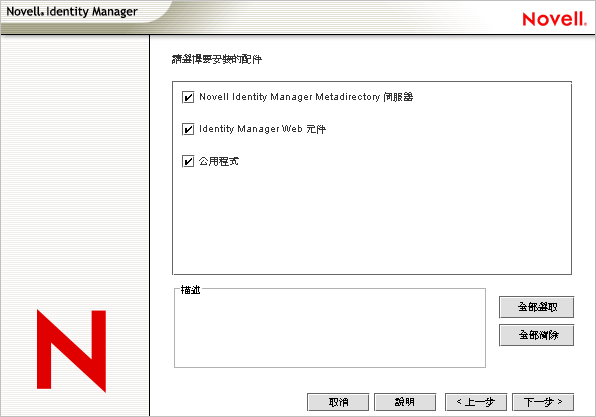Go back with the < 上一步 button
Screen dimensions: 596x417
tap(476, 402)
